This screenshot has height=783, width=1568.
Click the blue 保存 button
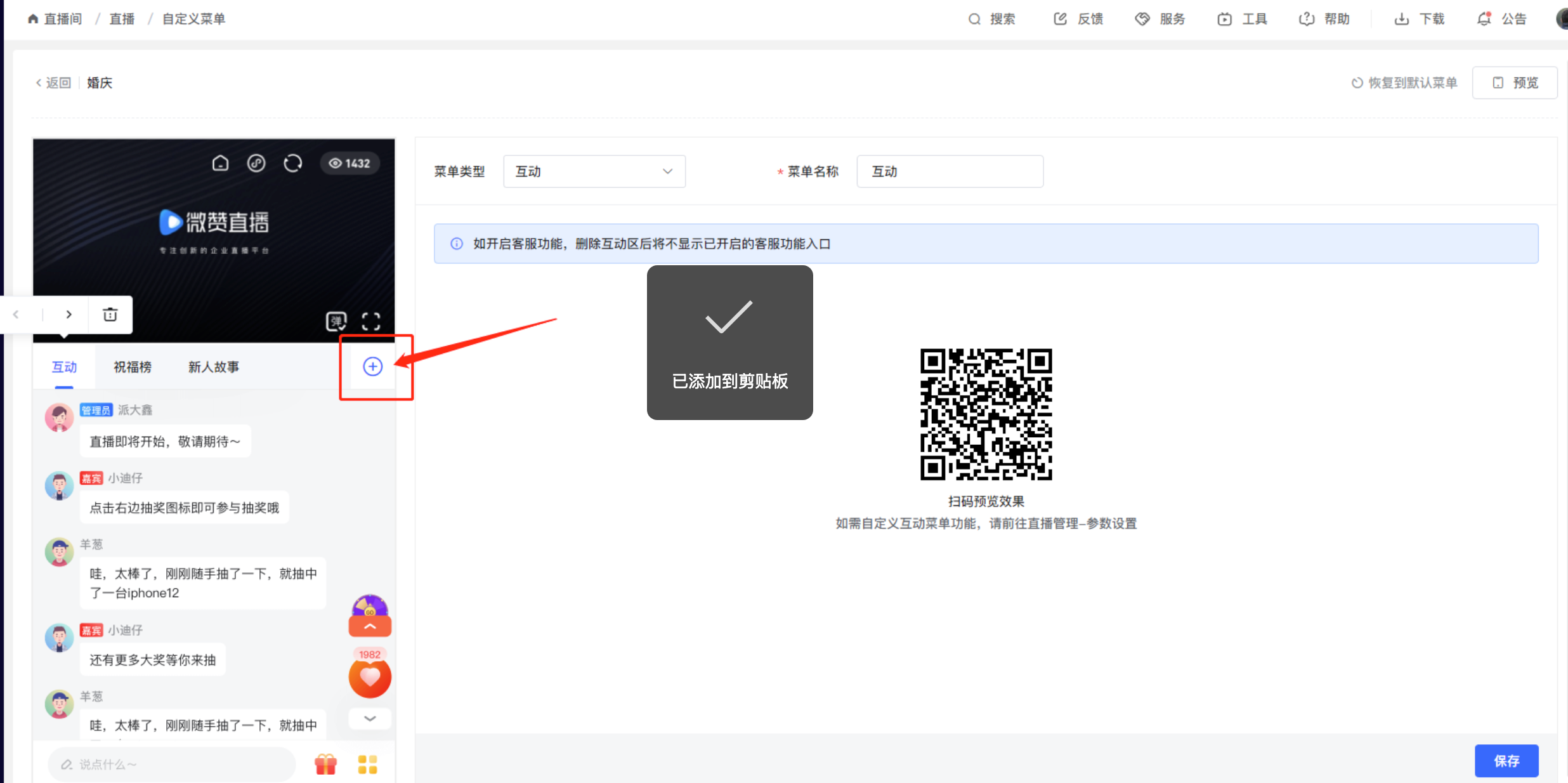point(1506,760)
